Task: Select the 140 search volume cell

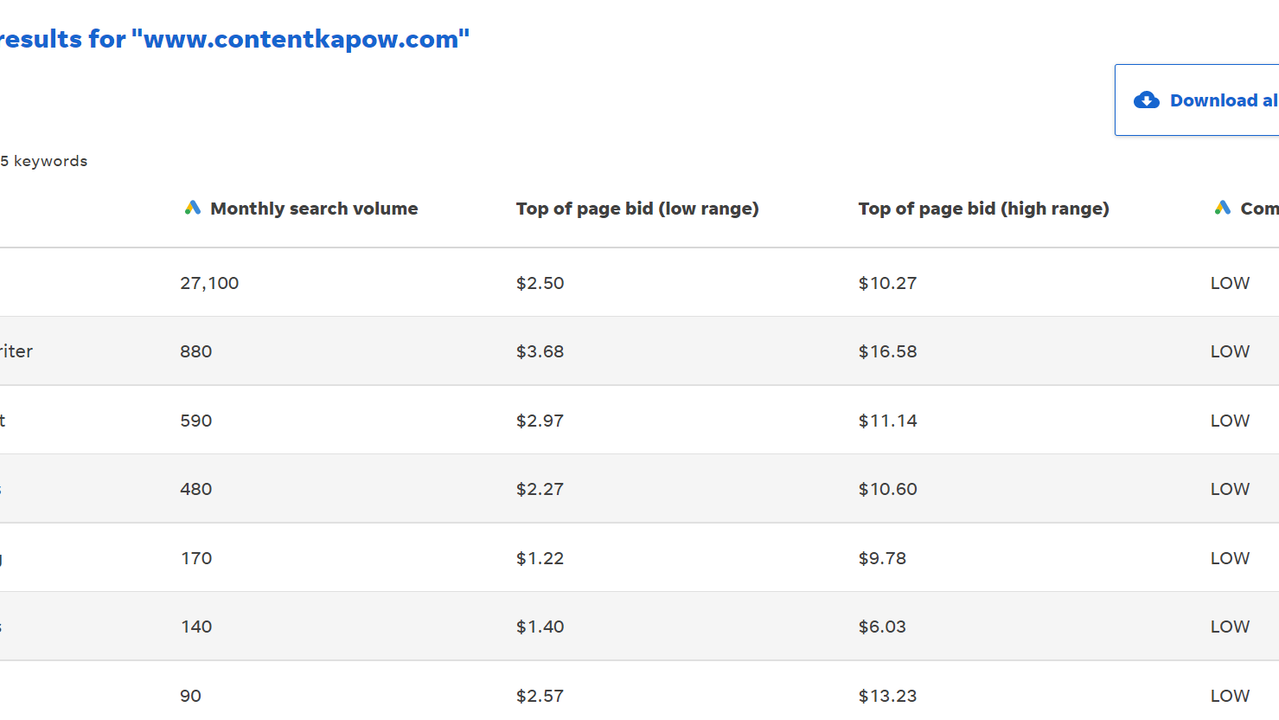Action: tap(196, 627)
